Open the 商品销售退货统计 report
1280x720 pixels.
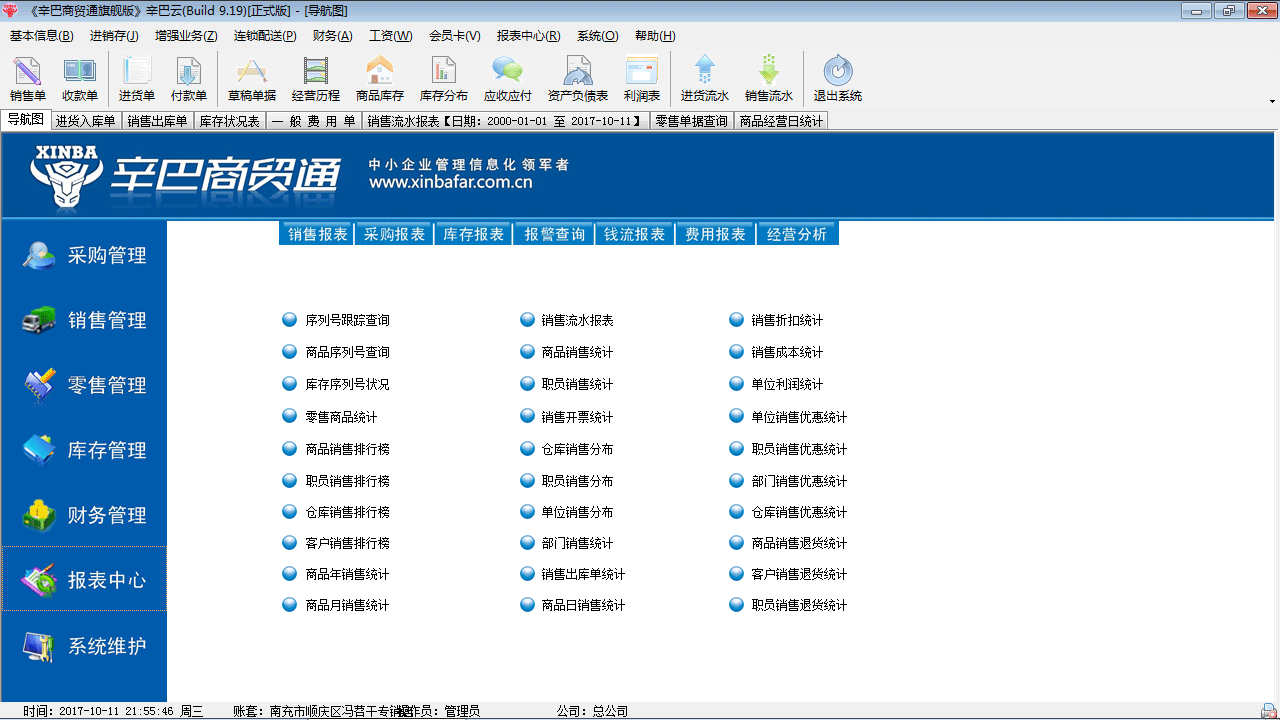[799, 543]
